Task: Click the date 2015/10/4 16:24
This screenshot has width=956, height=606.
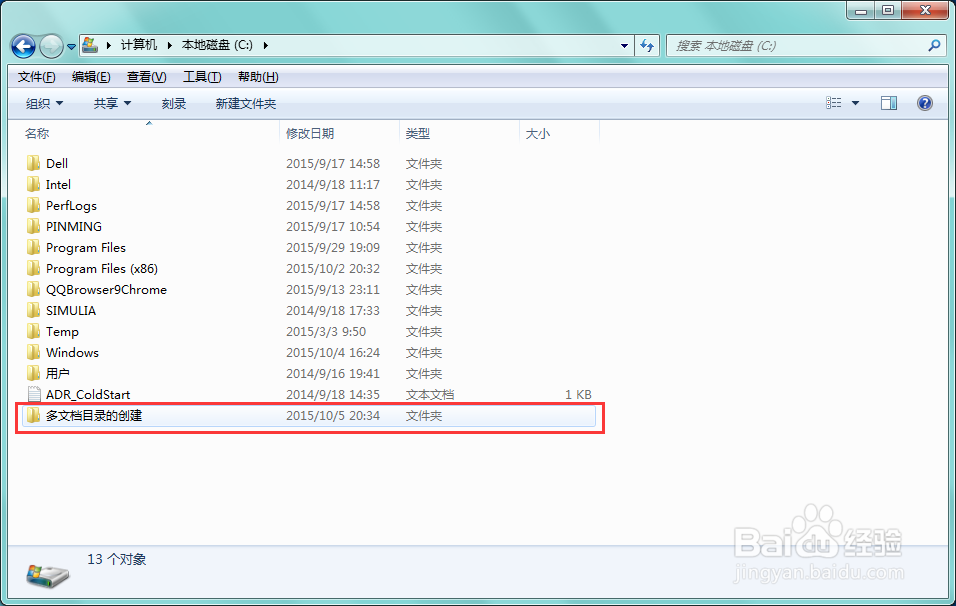Action: pos(333,352)
